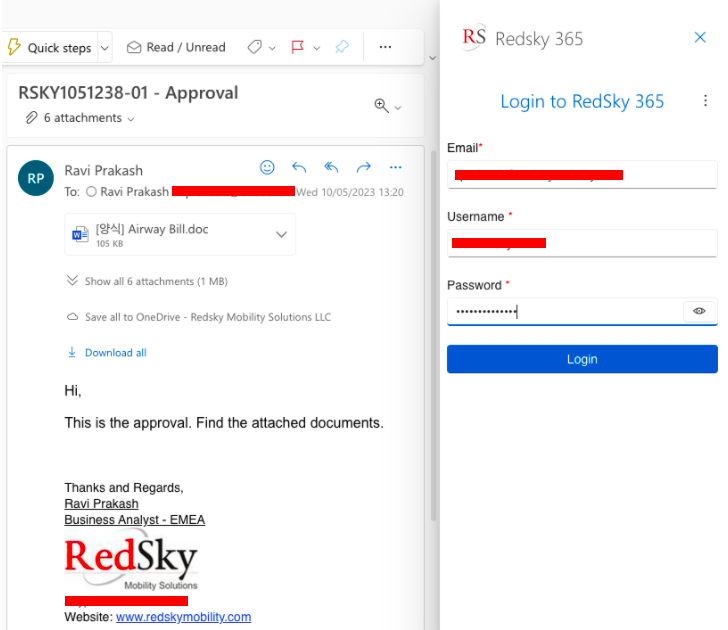This screenshot has height=630, width=728.
Task: Focus the Username input field
Action: click(x=582, y=243)
